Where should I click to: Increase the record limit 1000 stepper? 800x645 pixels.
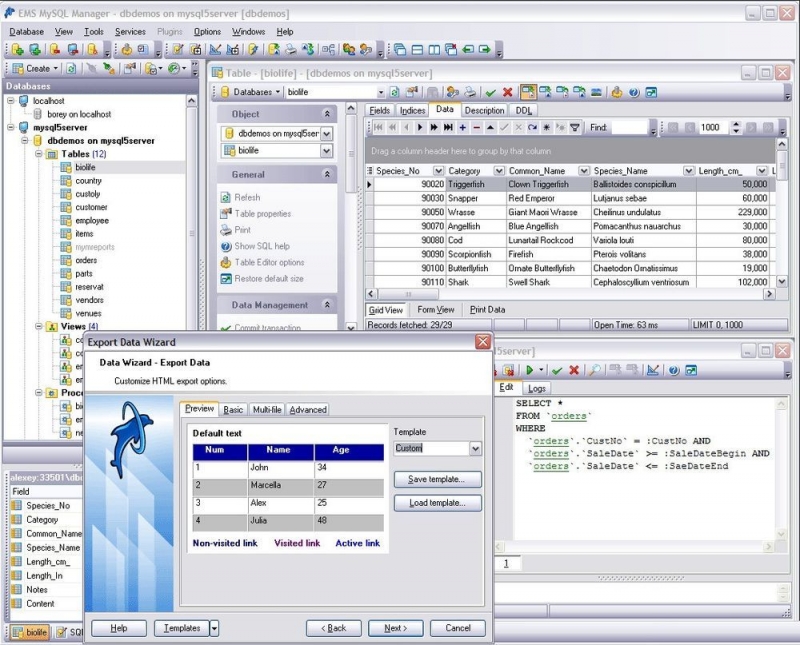click(x=736, y=124)
